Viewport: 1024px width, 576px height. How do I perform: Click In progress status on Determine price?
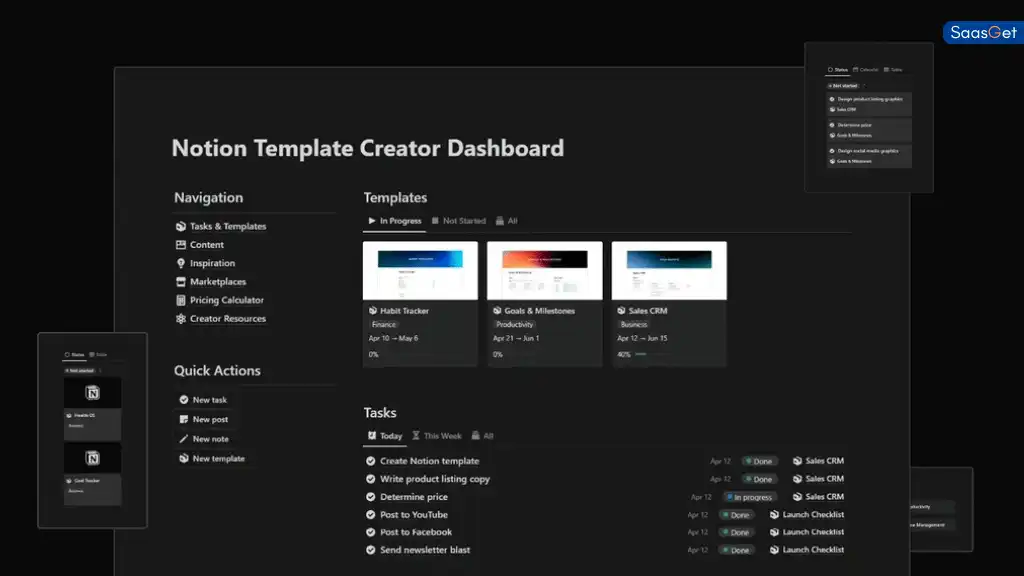pyautogui.click(x=750, y=497)
